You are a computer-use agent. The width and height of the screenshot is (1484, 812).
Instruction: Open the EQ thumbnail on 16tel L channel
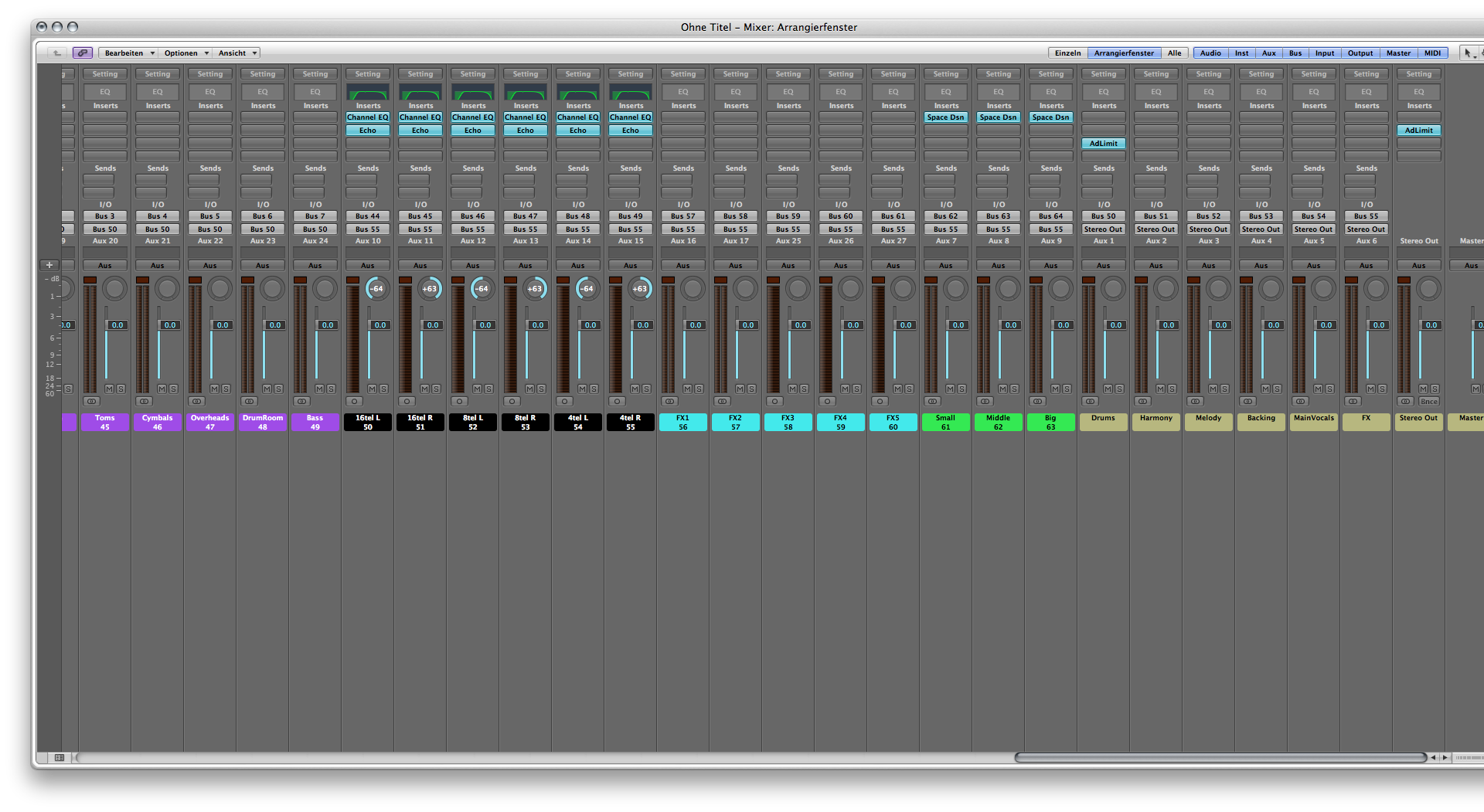368,93
